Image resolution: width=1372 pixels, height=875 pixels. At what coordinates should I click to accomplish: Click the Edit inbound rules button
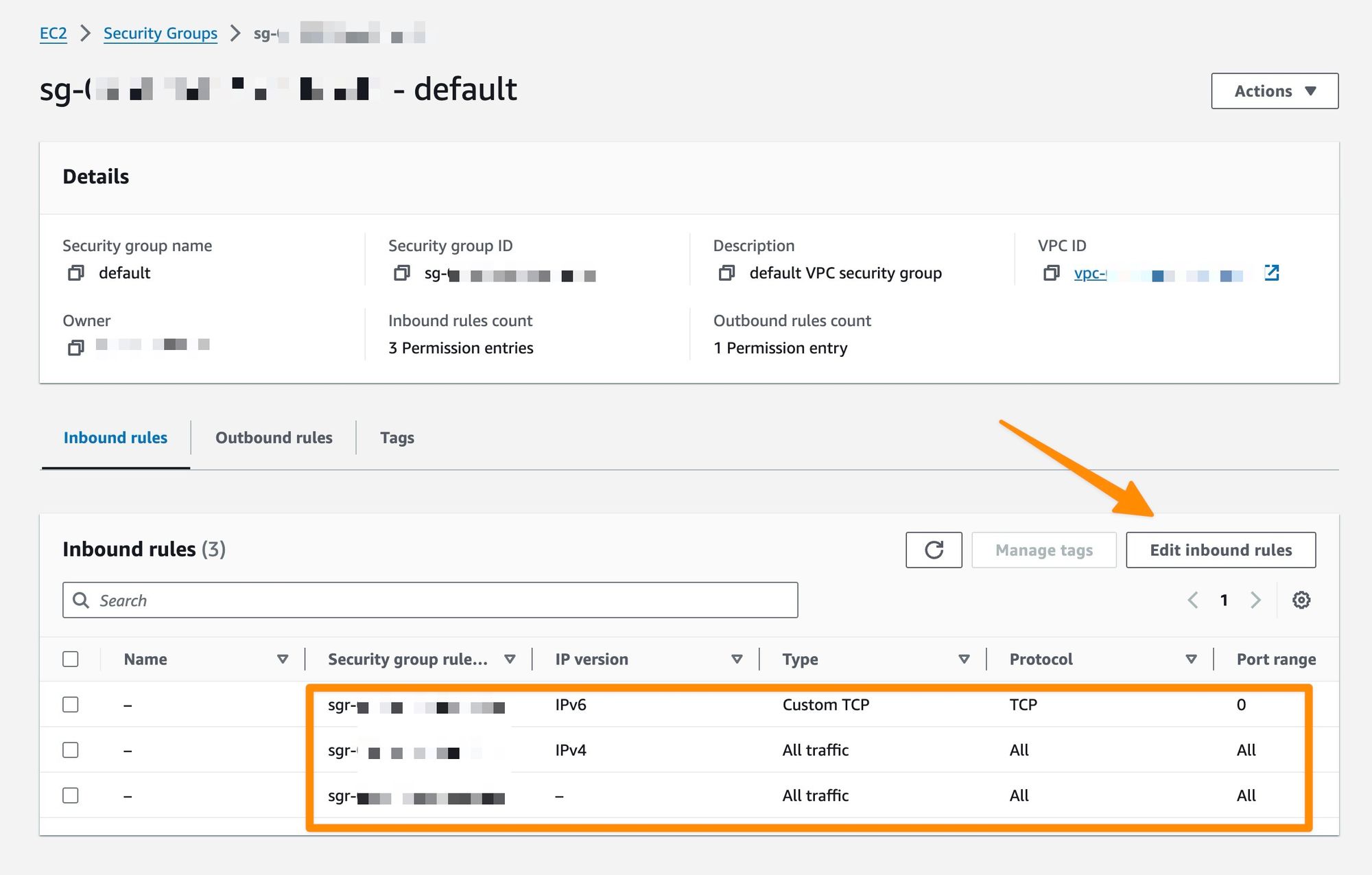click(x=1220, y=550)
